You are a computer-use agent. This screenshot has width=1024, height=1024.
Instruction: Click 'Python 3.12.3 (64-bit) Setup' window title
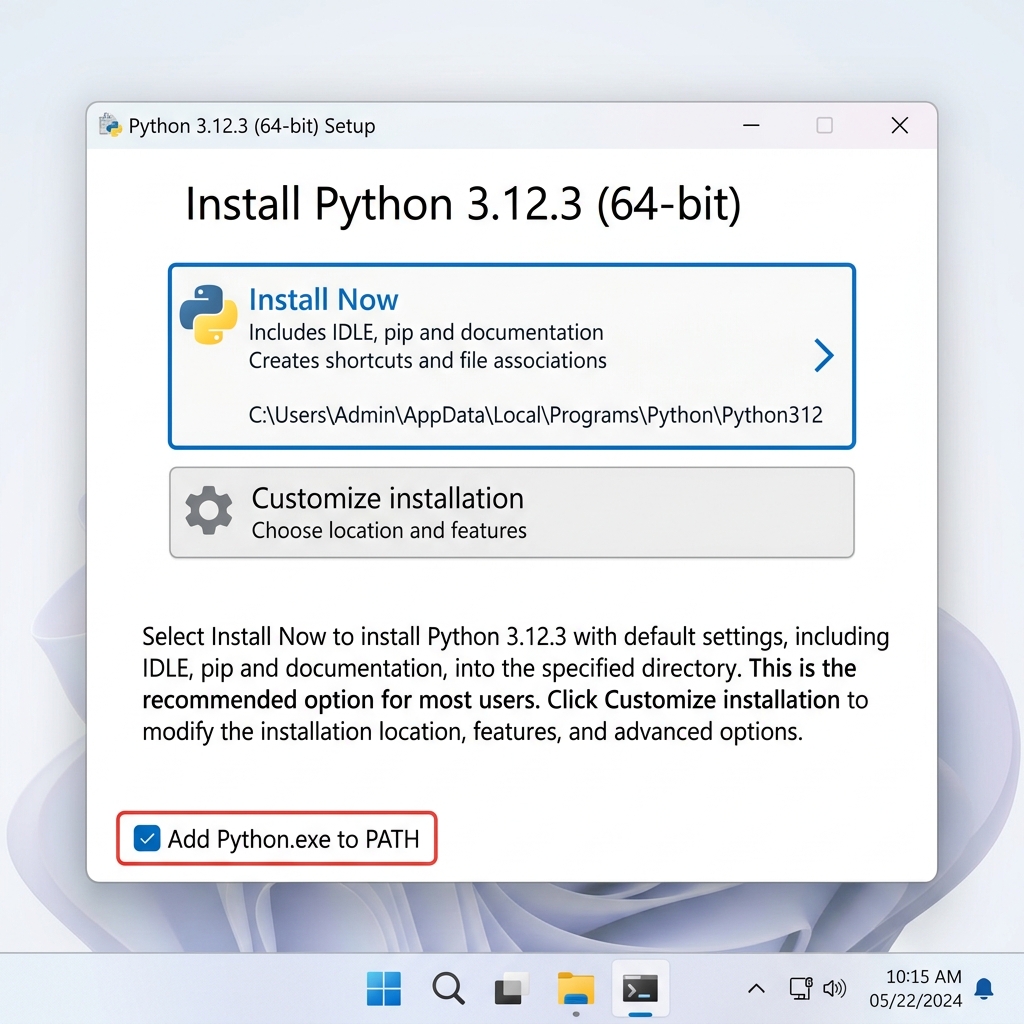[x=251, y=125]
